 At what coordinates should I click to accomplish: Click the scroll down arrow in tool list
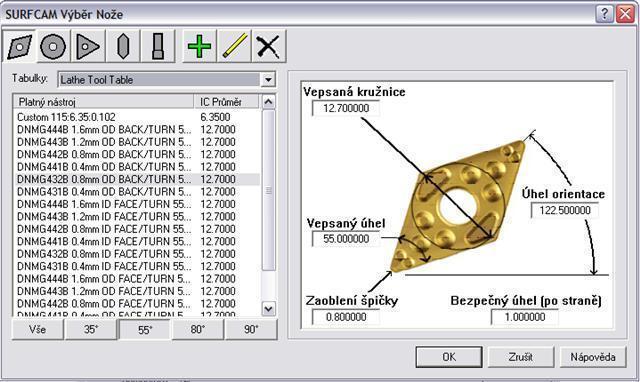tap(268, 309)
